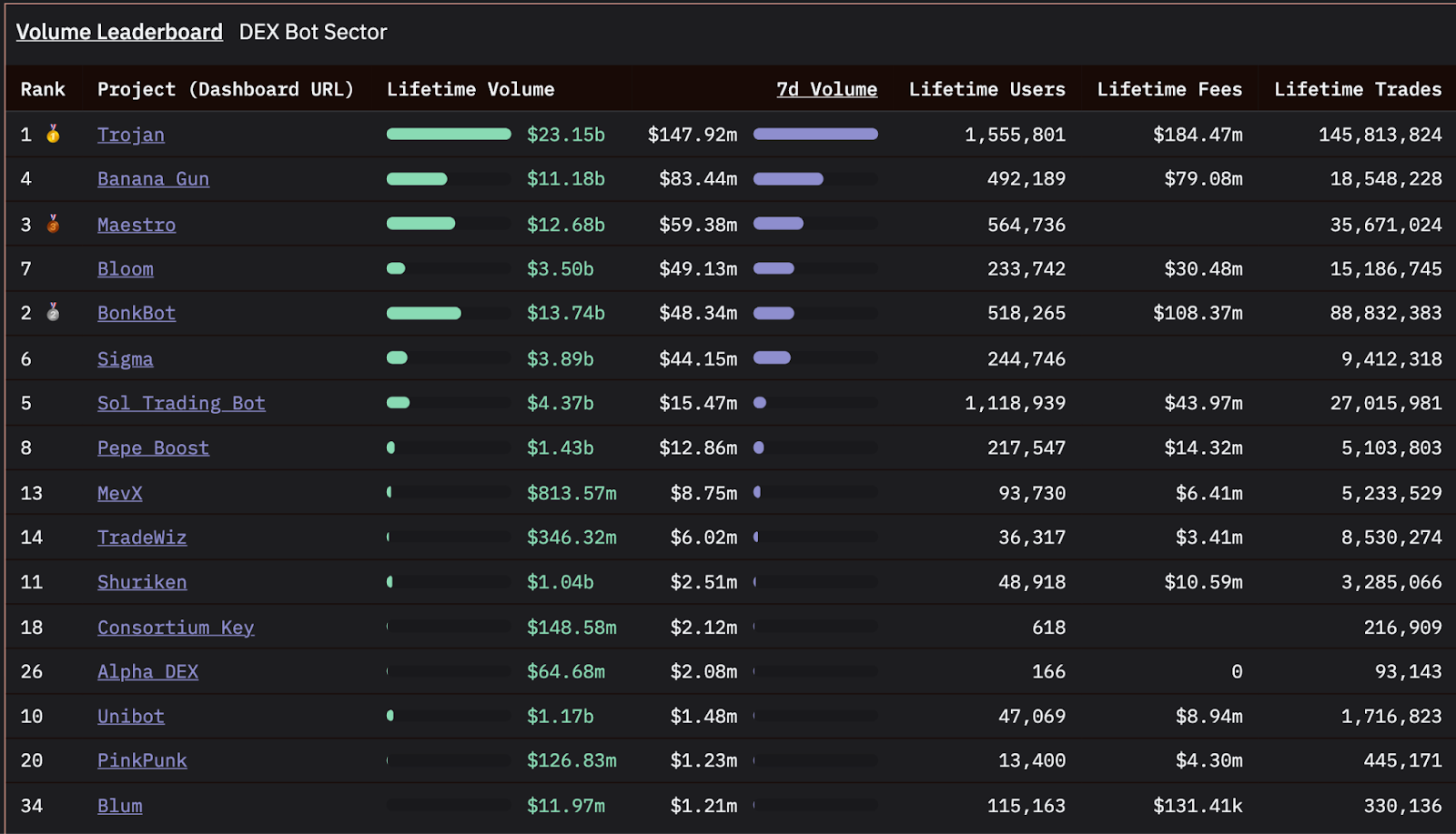Select Unibot's lifetime fees $8.94m

(x=1208, y=717)
